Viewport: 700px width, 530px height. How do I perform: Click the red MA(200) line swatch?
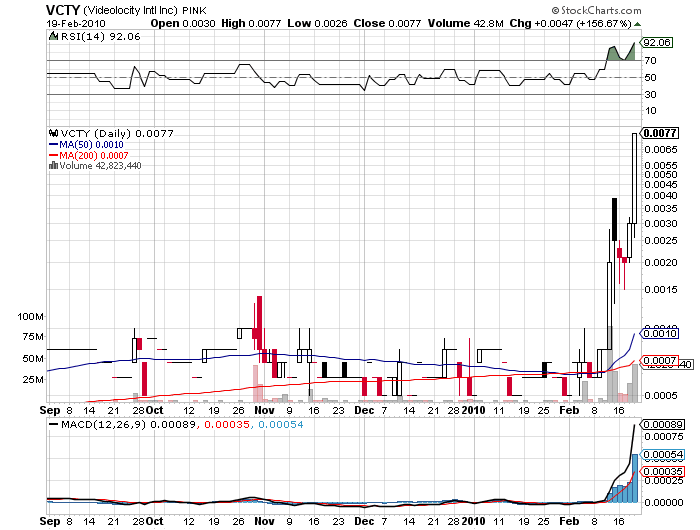[x=54, y=155]
